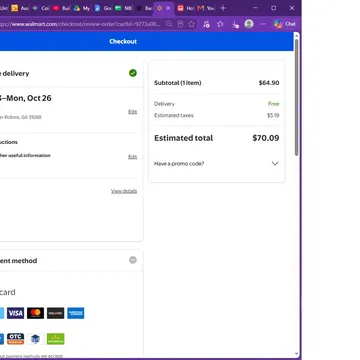Click the blue hexagon card logo

pyautogui.click(x=35, y=339)
